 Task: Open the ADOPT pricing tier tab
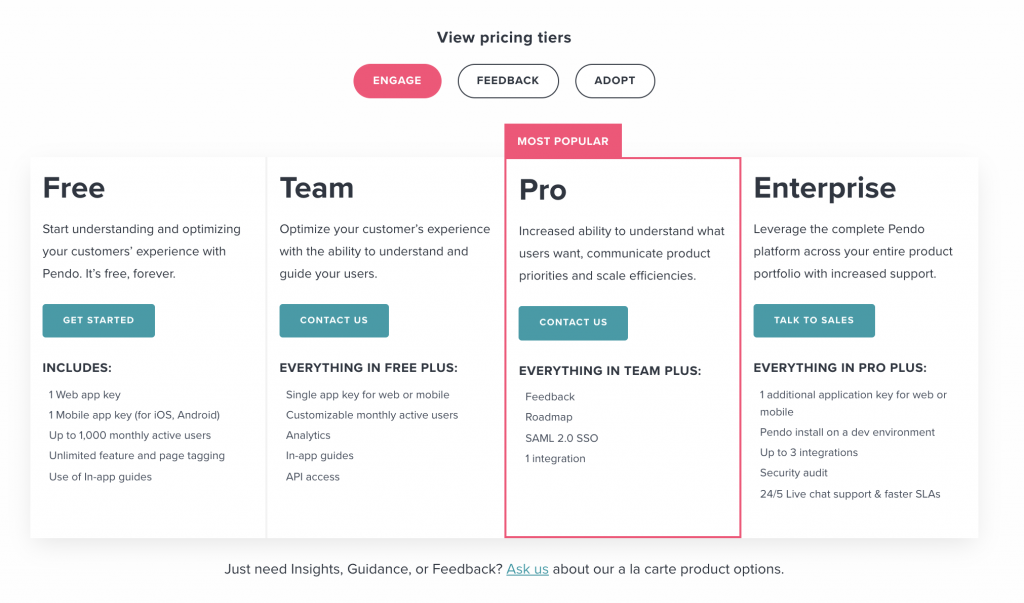(x=614, y=81)
